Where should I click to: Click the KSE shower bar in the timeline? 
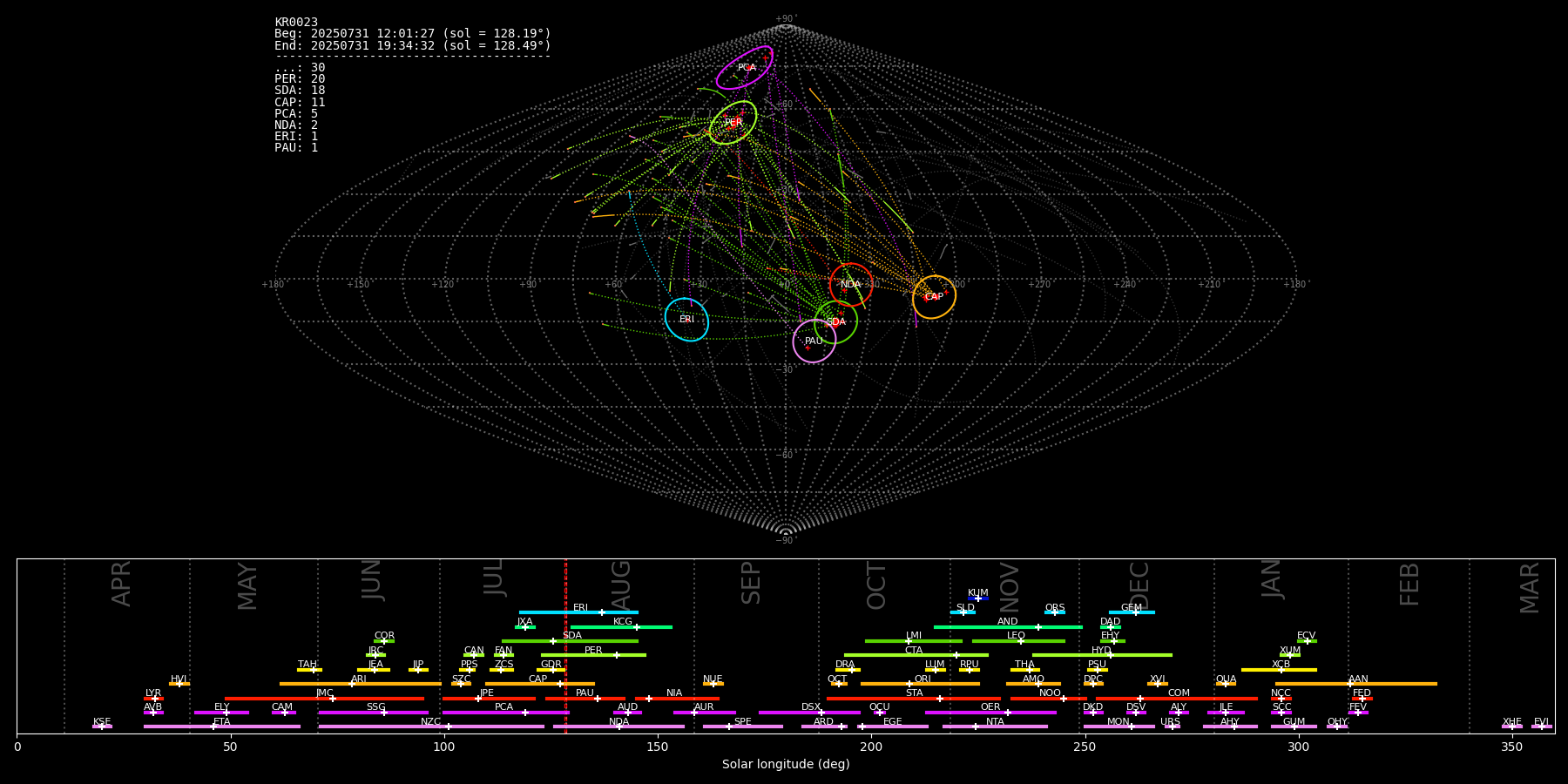tap(102, 727)
